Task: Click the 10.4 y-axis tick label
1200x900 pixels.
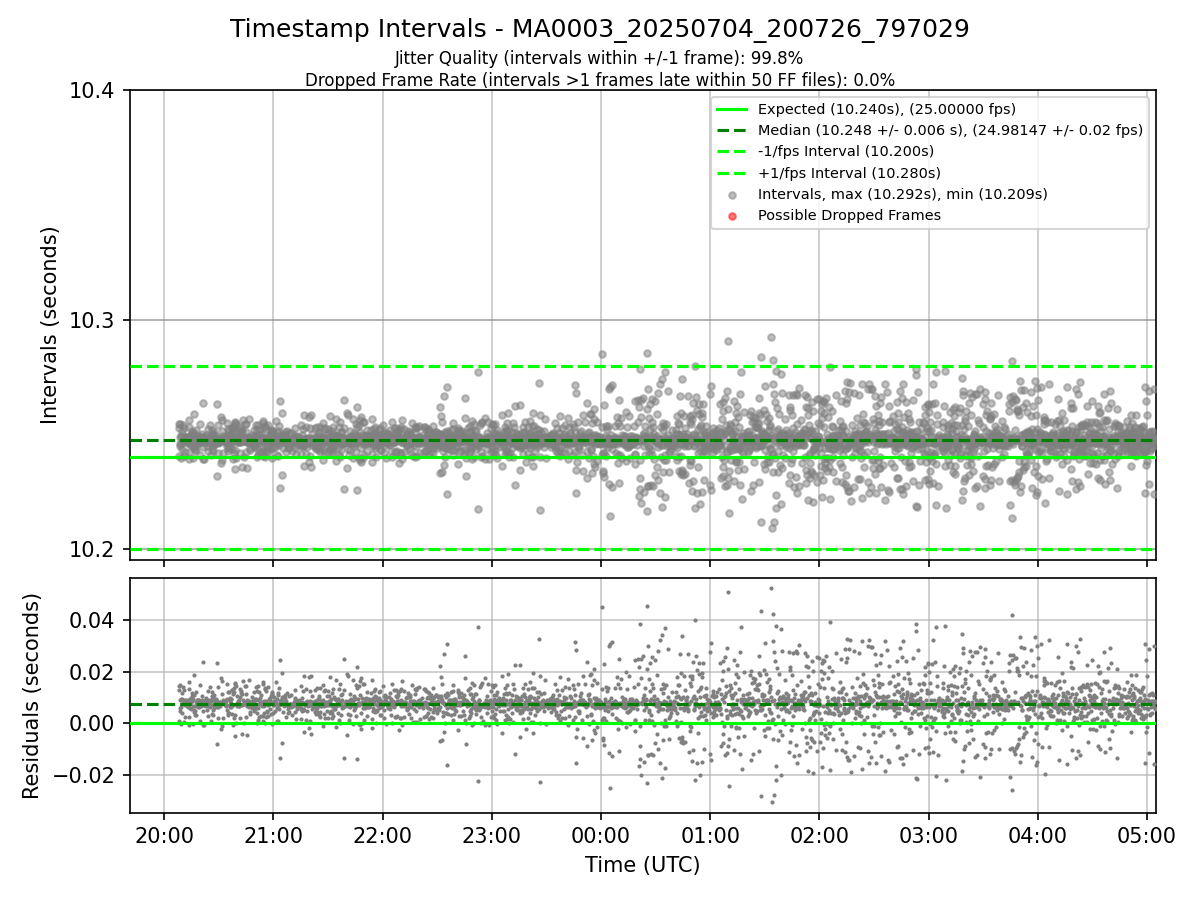Action: (x=95, y=91)
